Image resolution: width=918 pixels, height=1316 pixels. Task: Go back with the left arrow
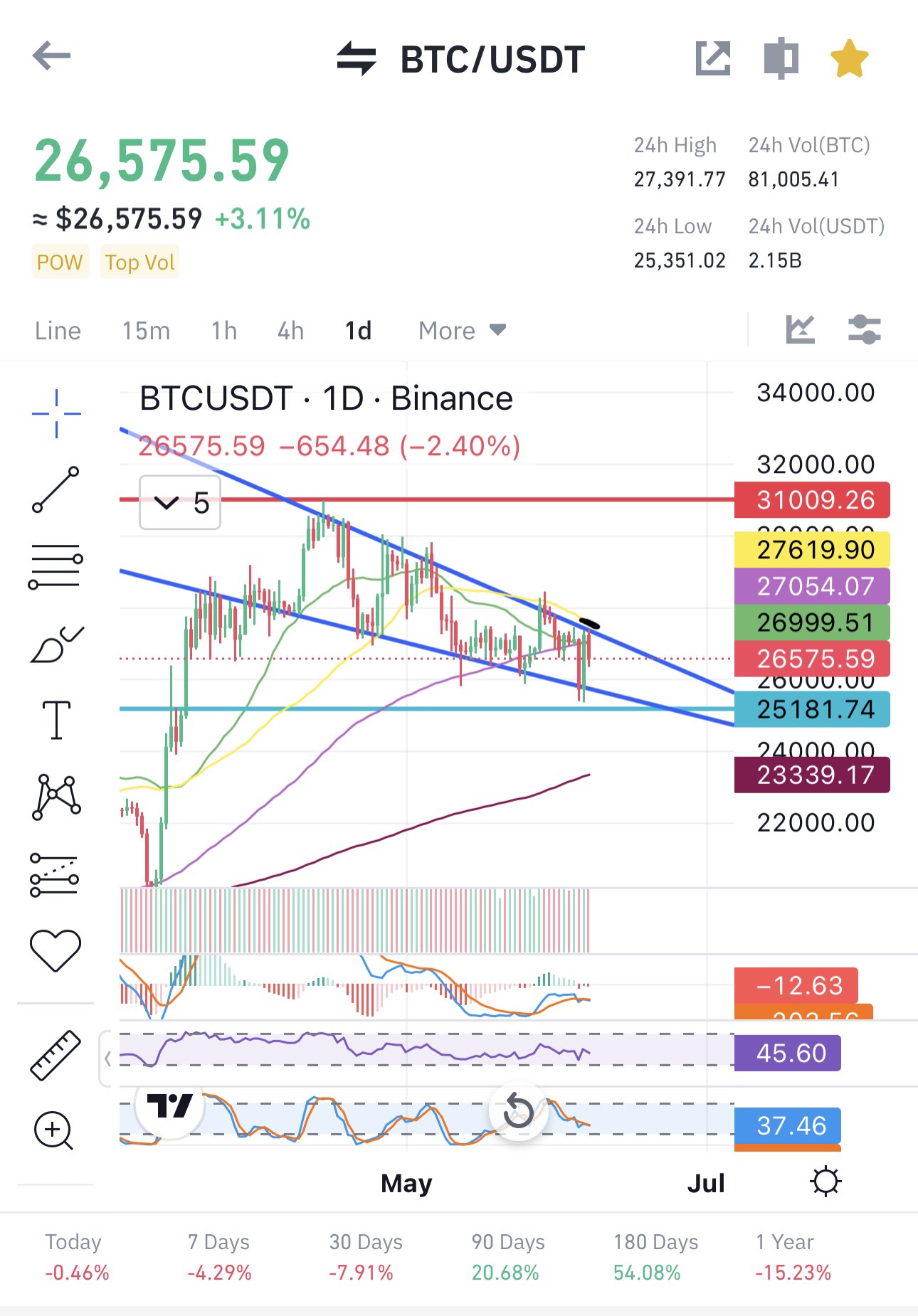tap(51, 56)
